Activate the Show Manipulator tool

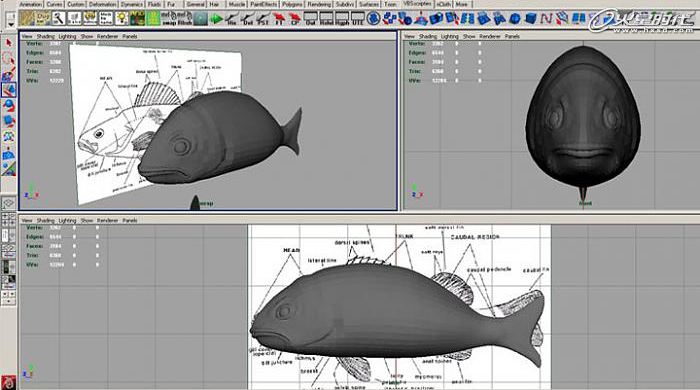tap(8, 169)
